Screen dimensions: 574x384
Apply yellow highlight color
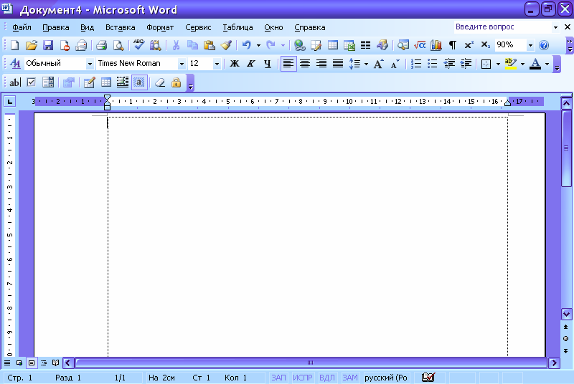511,64
